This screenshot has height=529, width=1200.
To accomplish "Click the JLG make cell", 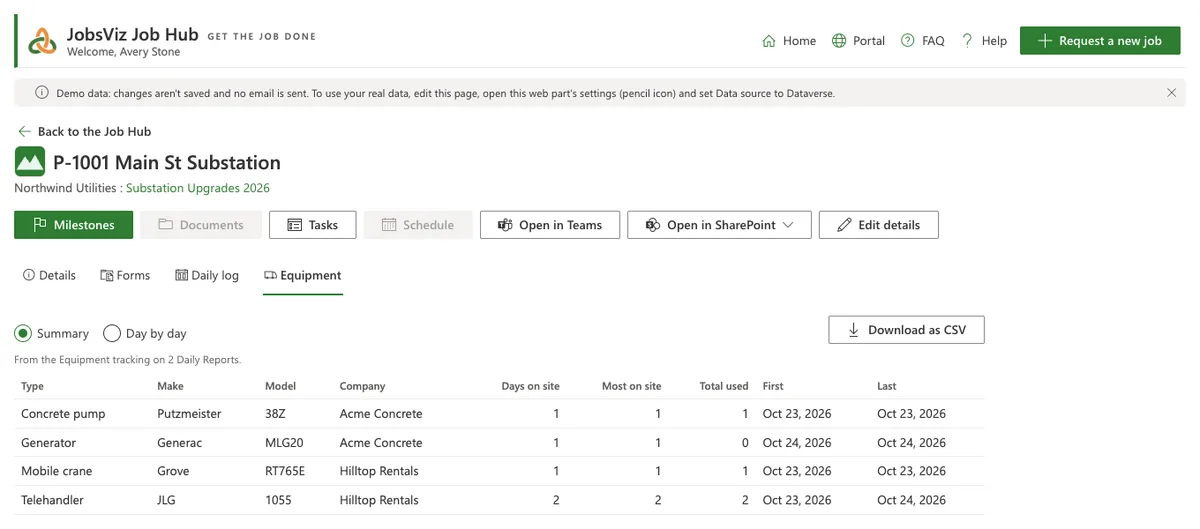I will coord(168,500).
